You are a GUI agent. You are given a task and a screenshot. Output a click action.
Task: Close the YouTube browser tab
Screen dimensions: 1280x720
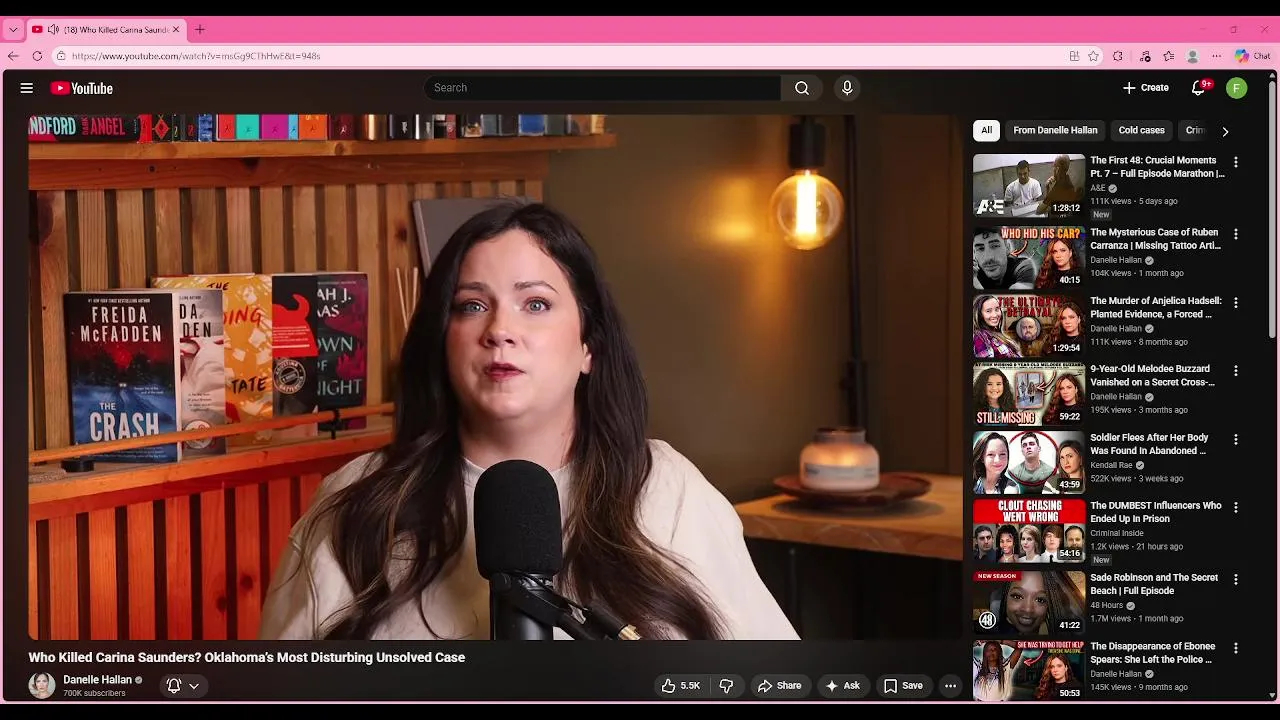pos(176,29)
